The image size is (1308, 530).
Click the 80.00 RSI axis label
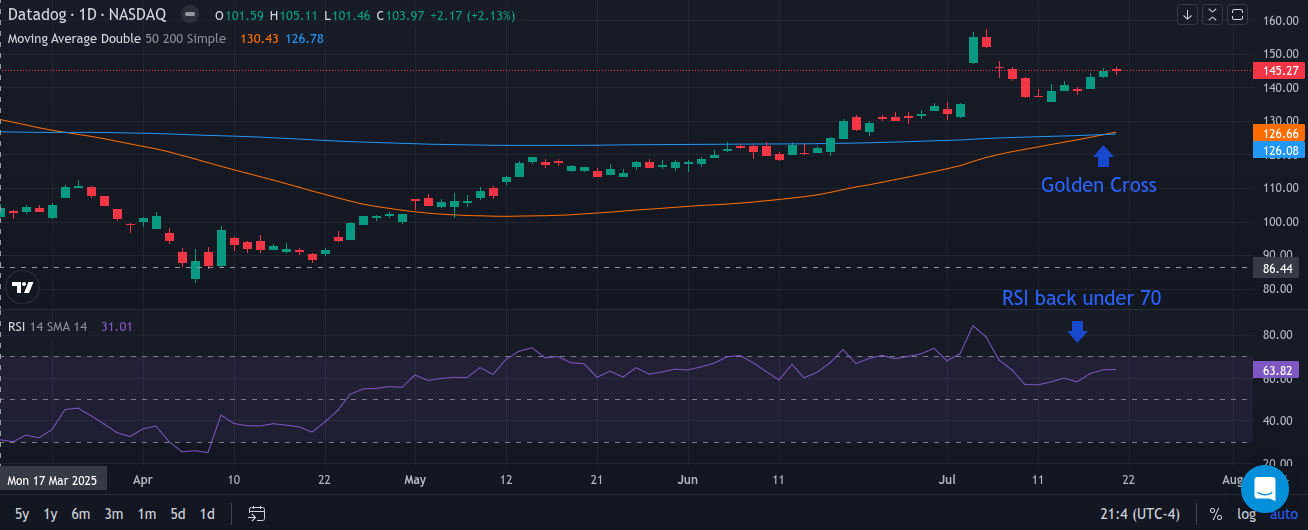[x=1277, y=335]
